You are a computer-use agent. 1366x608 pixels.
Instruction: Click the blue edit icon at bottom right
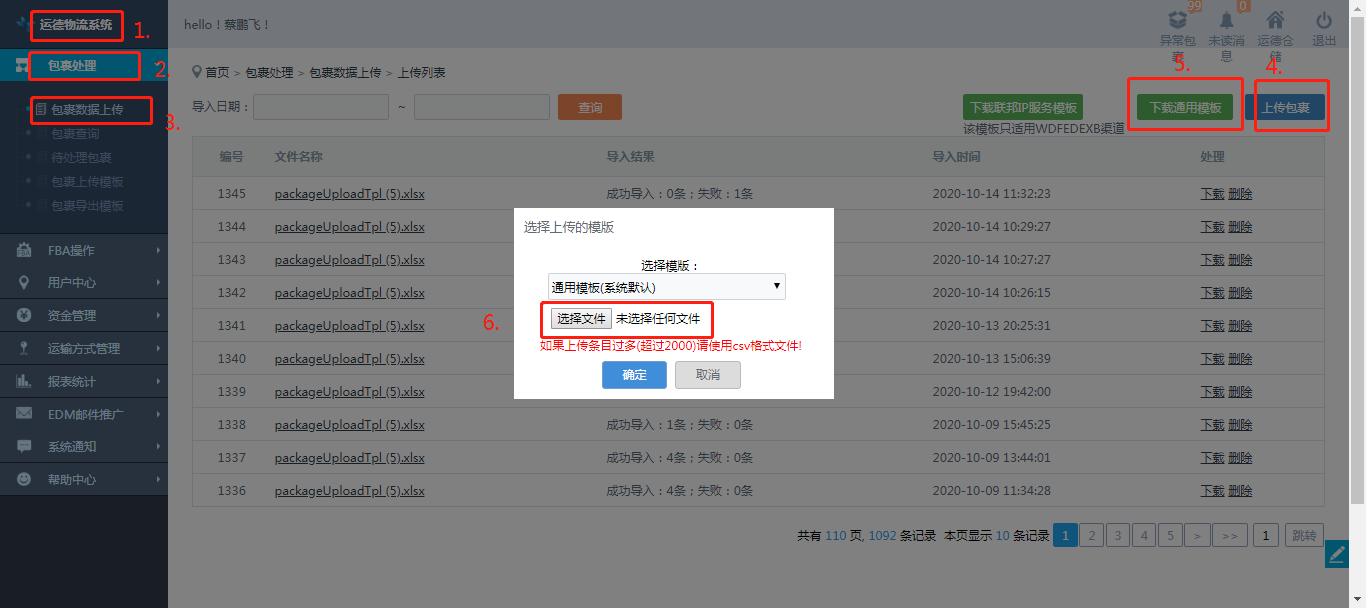pyautogui.click(x=1337, y=554)
